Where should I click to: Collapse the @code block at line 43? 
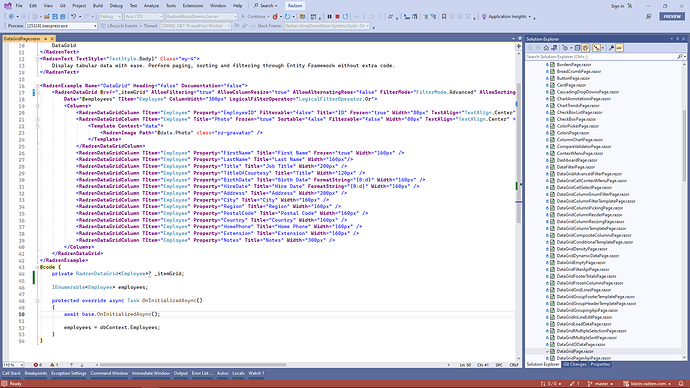[37, 267]
